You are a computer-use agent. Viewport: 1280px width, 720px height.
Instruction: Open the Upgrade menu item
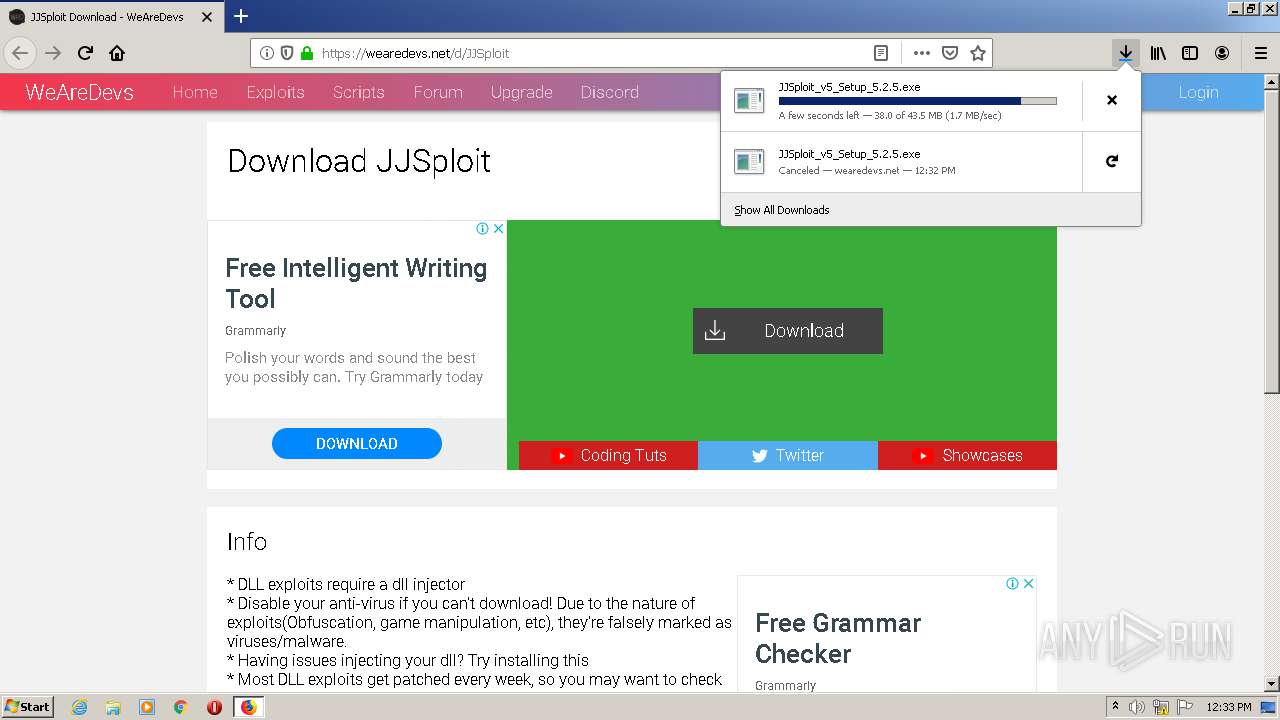tap(521, 92)
